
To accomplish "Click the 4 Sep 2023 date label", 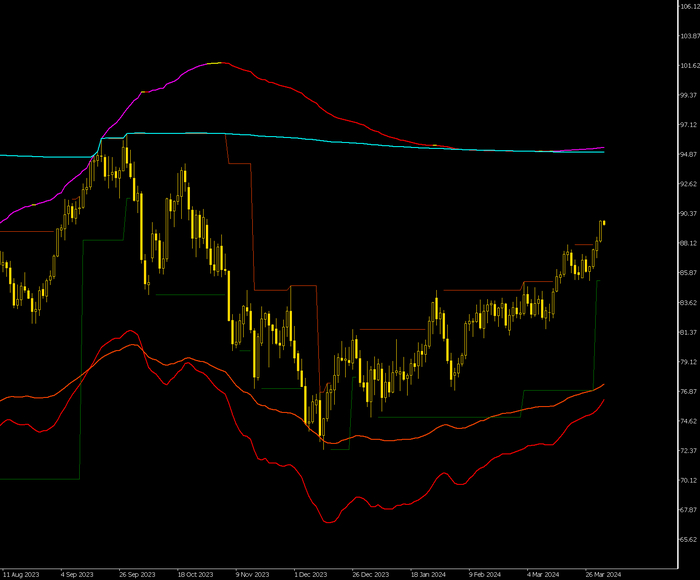I will tap(77, 575).
